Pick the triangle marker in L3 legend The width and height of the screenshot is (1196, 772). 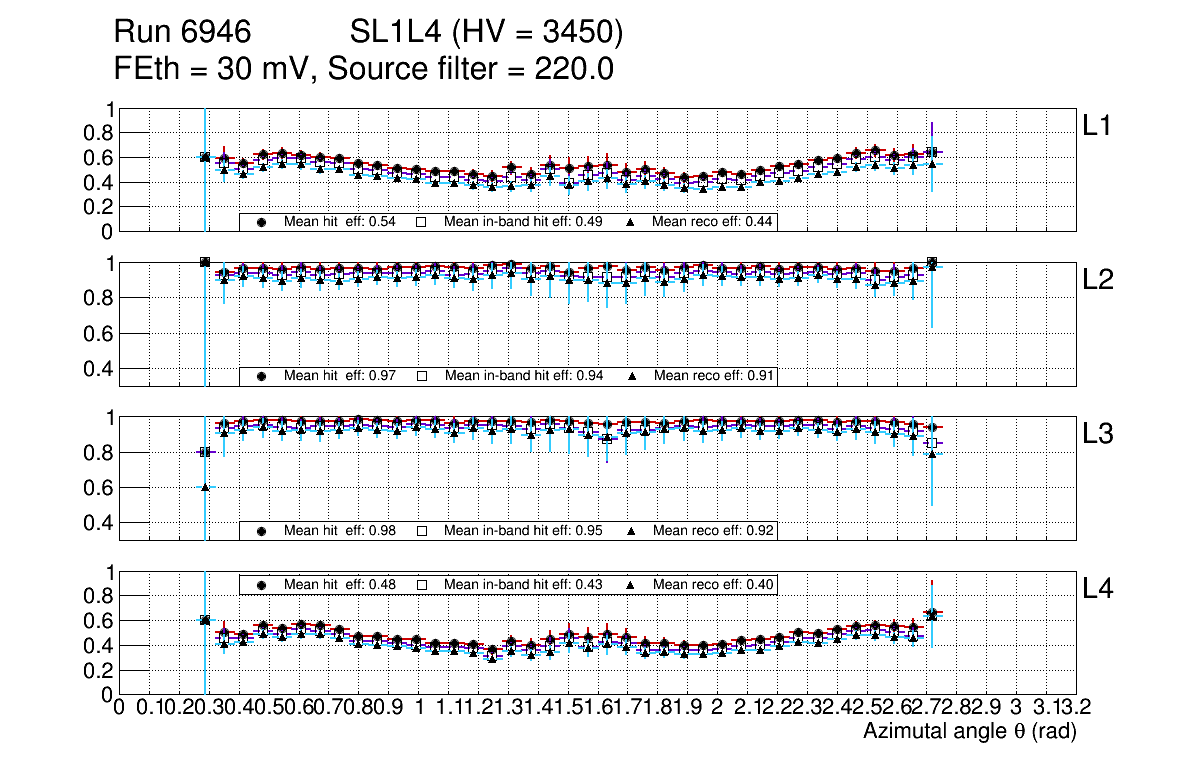[631, 530]
